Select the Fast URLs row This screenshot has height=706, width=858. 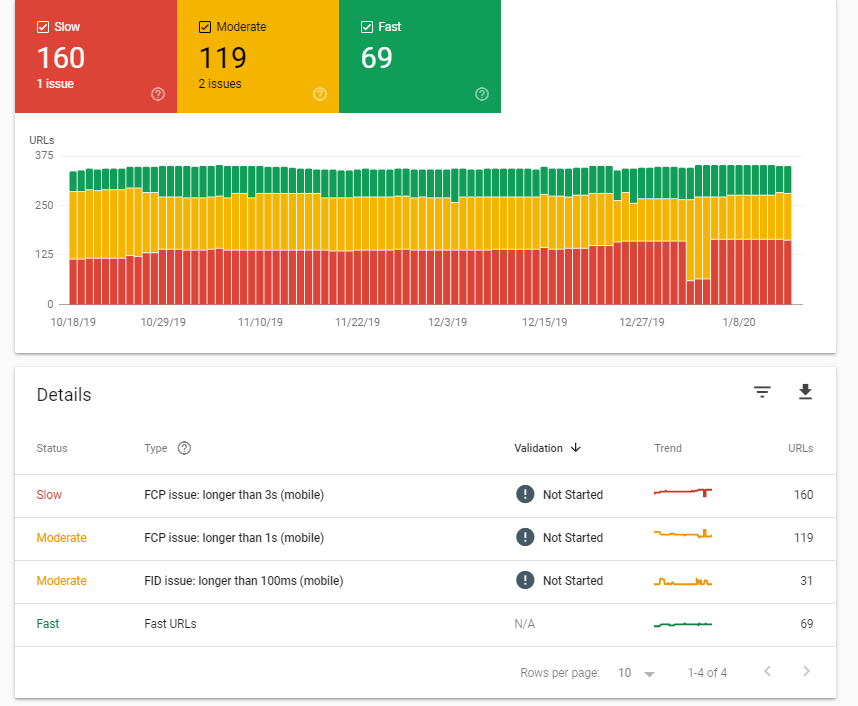[170, 624]
